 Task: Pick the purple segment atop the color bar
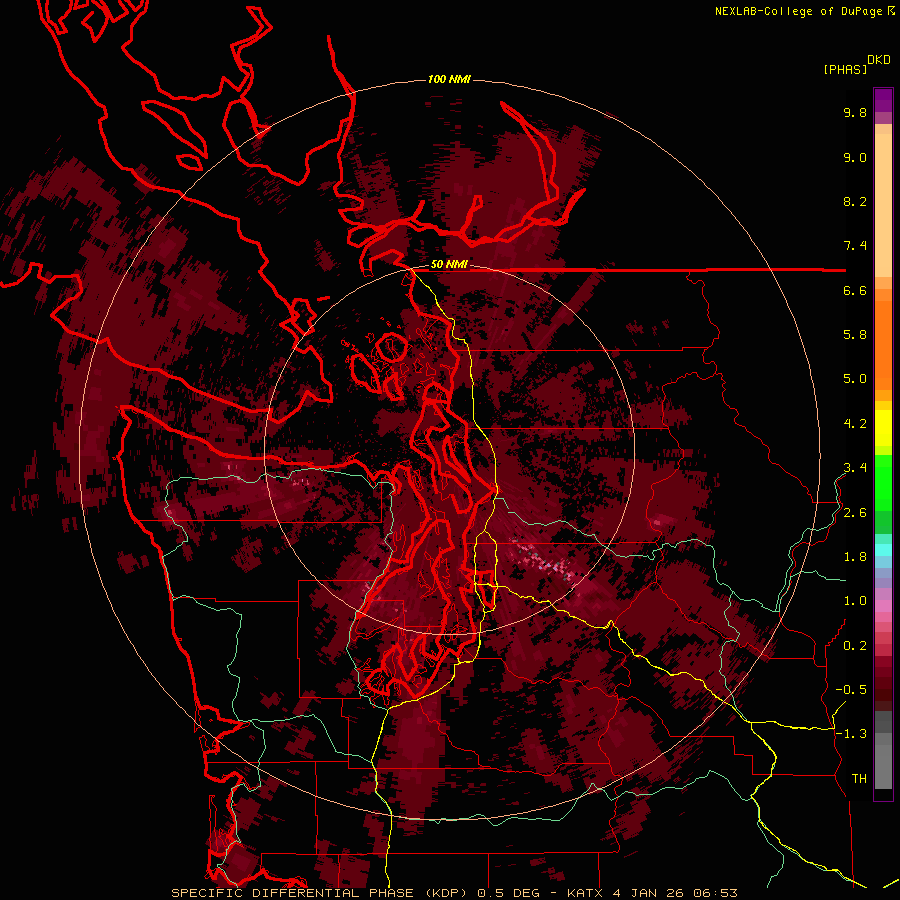coord(883,100)
